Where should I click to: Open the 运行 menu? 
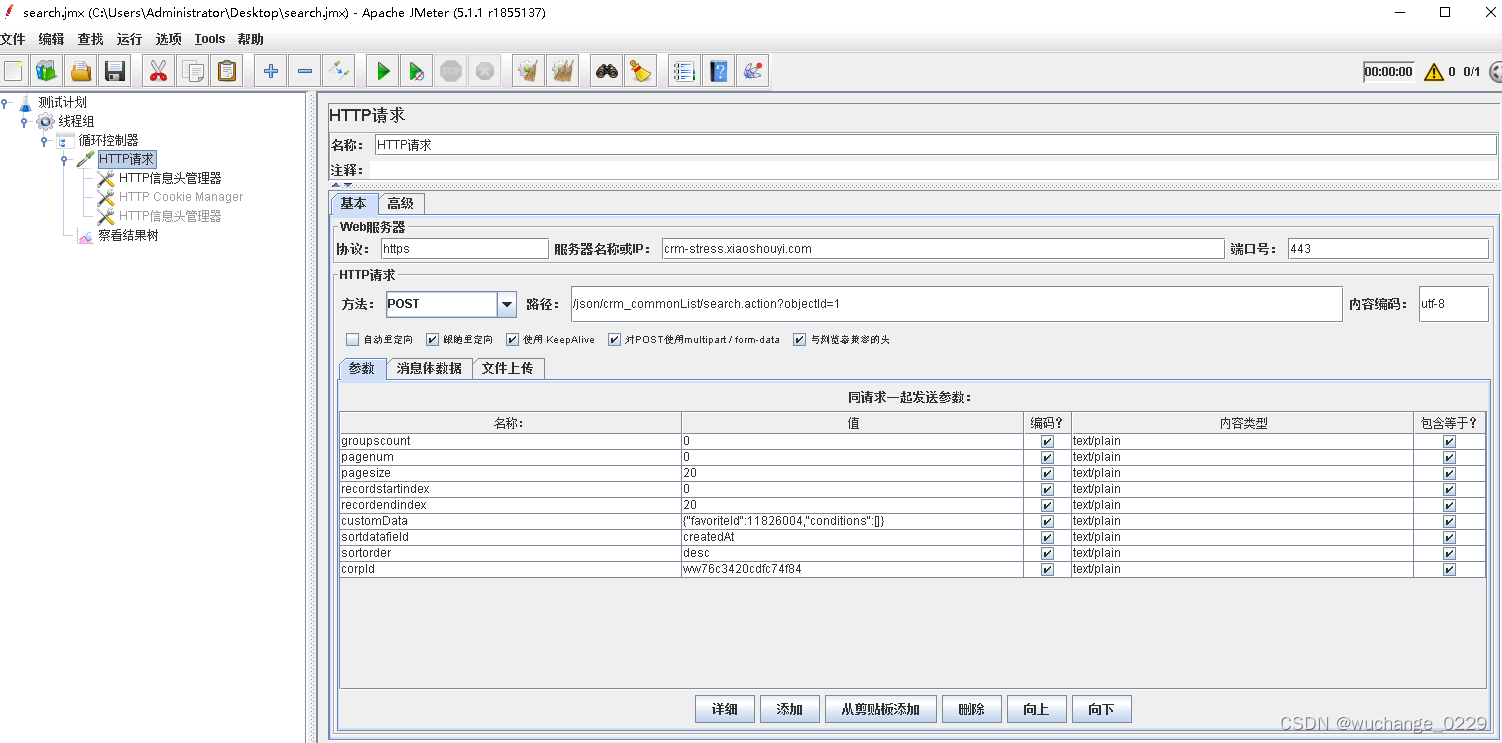[x=128, y=38]
